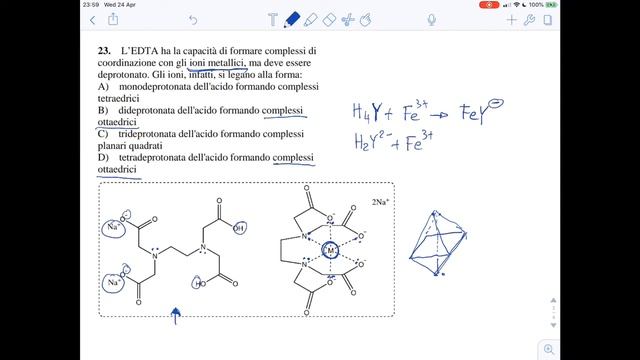Open the wrench settings menu
Image resolution: width=640 pixels, height=360 pixels.
point(529,20)
